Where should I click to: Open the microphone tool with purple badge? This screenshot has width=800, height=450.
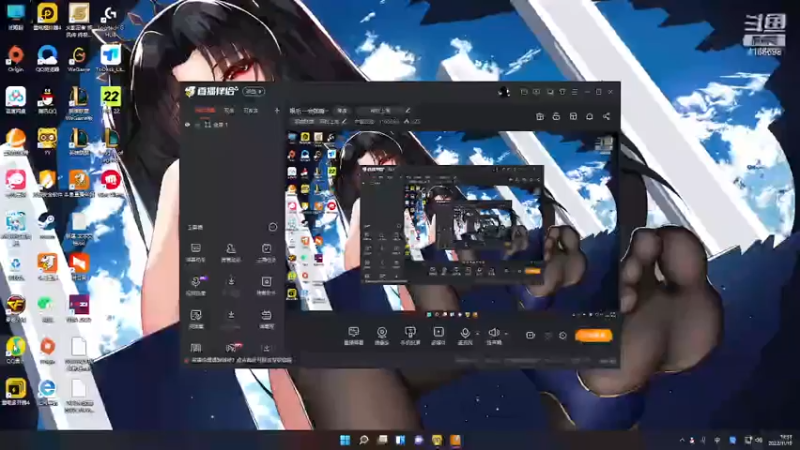coord(196,285)
